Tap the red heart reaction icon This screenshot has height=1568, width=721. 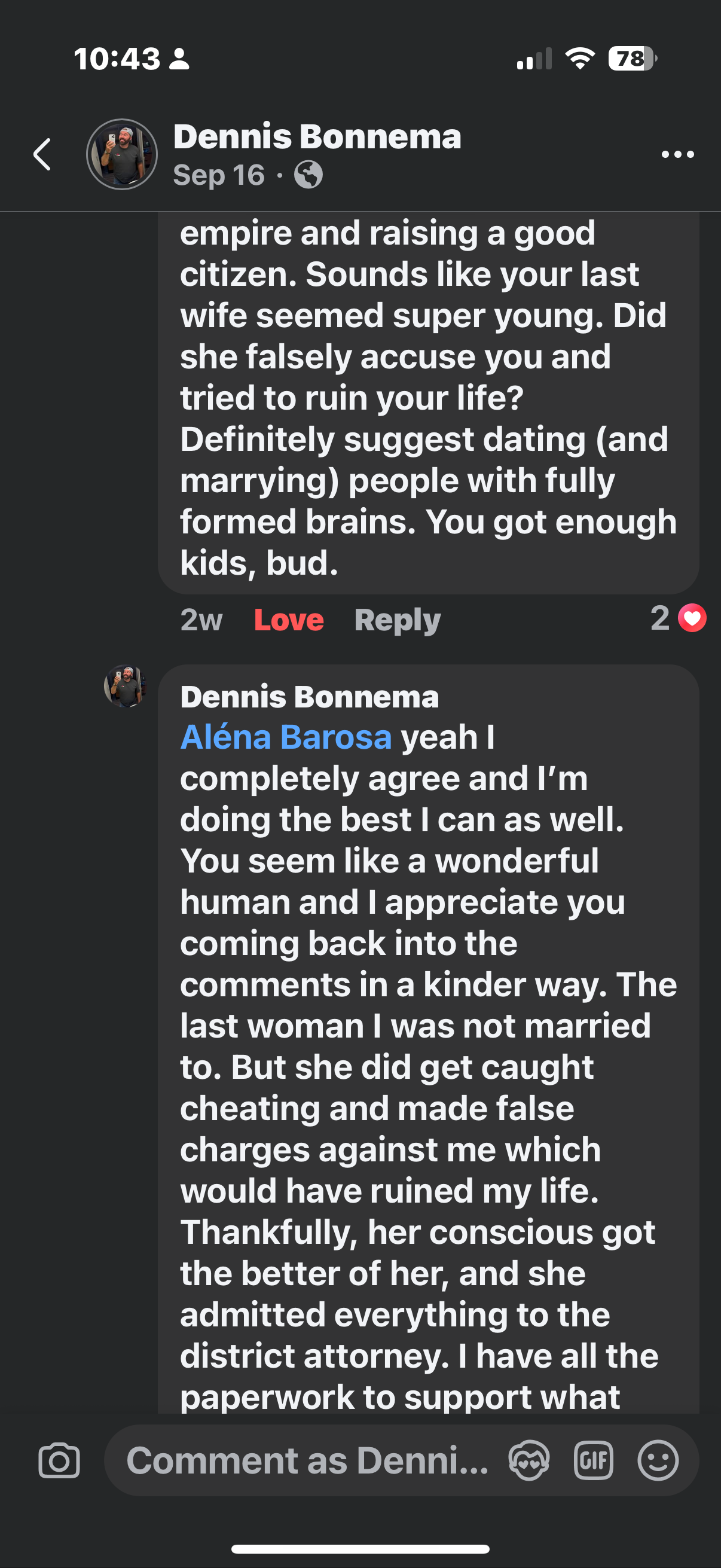click(x=692, y=618)
